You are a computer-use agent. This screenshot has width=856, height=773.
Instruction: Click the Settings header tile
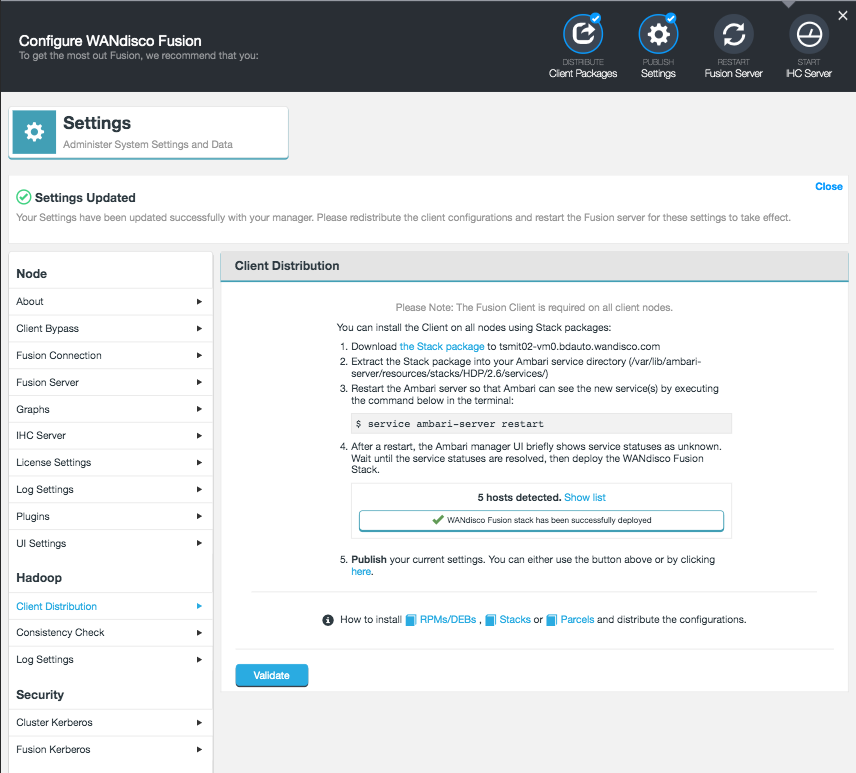(x=148, y=133)
